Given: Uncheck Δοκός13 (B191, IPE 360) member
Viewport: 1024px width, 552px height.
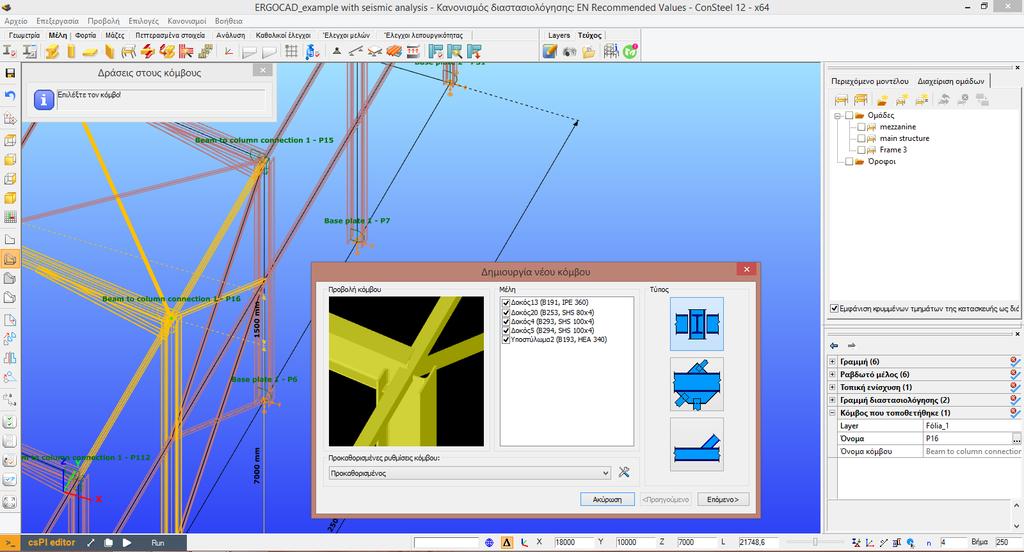Looking at the screenshot, I should [505, 302].
